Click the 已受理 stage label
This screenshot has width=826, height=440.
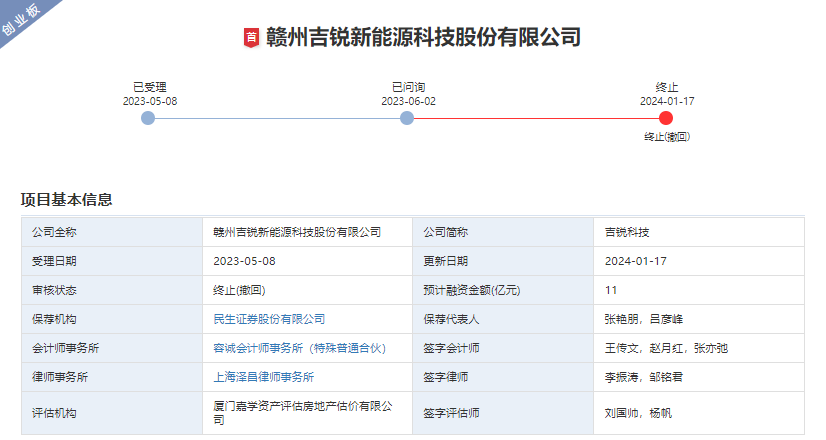point(150,87)
